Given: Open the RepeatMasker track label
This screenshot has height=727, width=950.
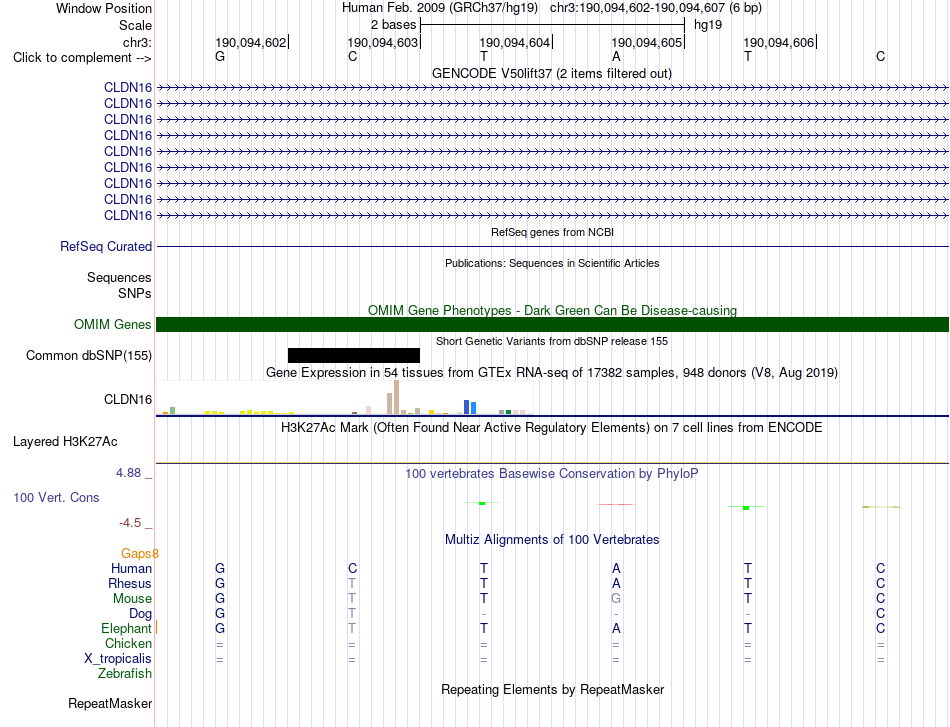Looking at the screenshot, I should tap(110, 703).
